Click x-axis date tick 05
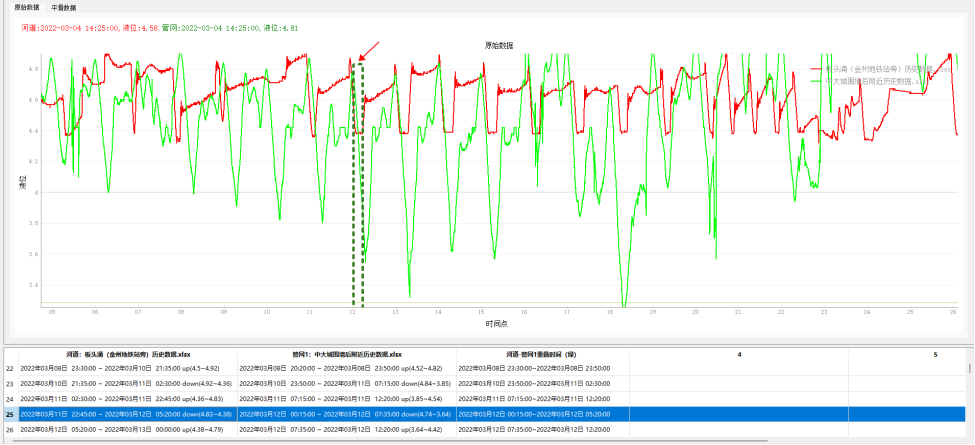 click(x=52, y=311)
